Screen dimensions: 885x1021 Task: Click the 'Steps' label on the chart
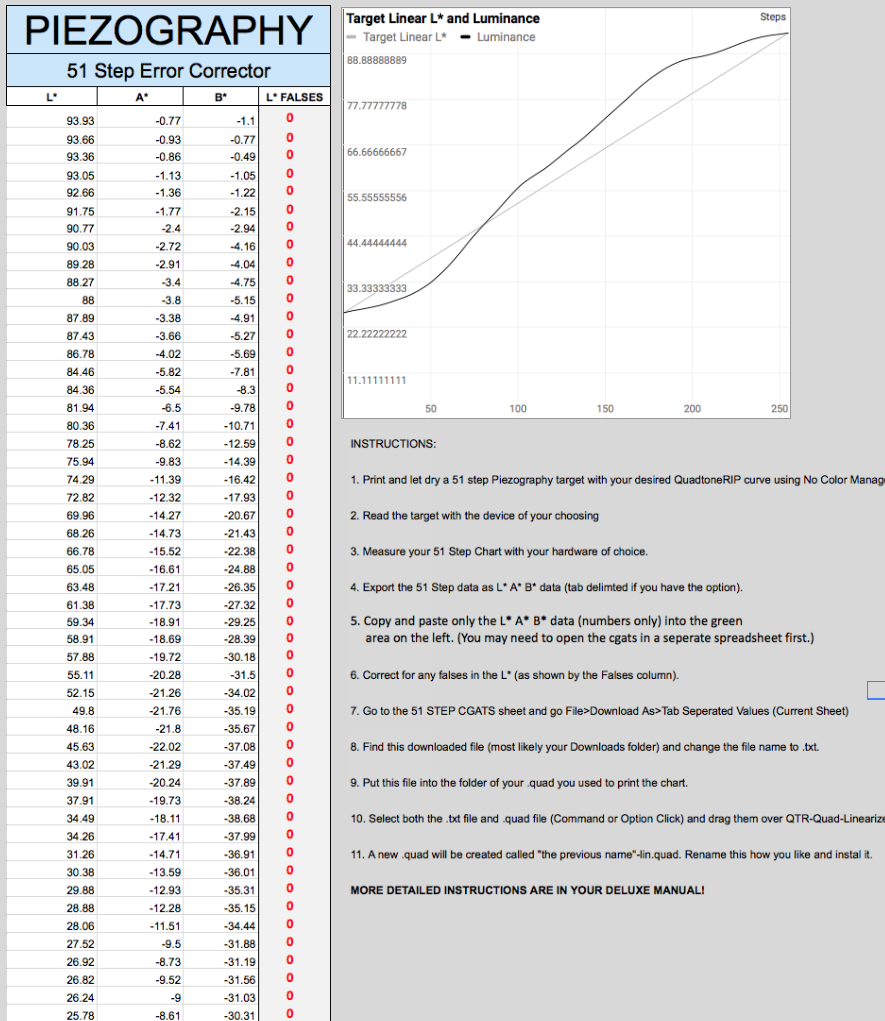(x=773, y=17)
